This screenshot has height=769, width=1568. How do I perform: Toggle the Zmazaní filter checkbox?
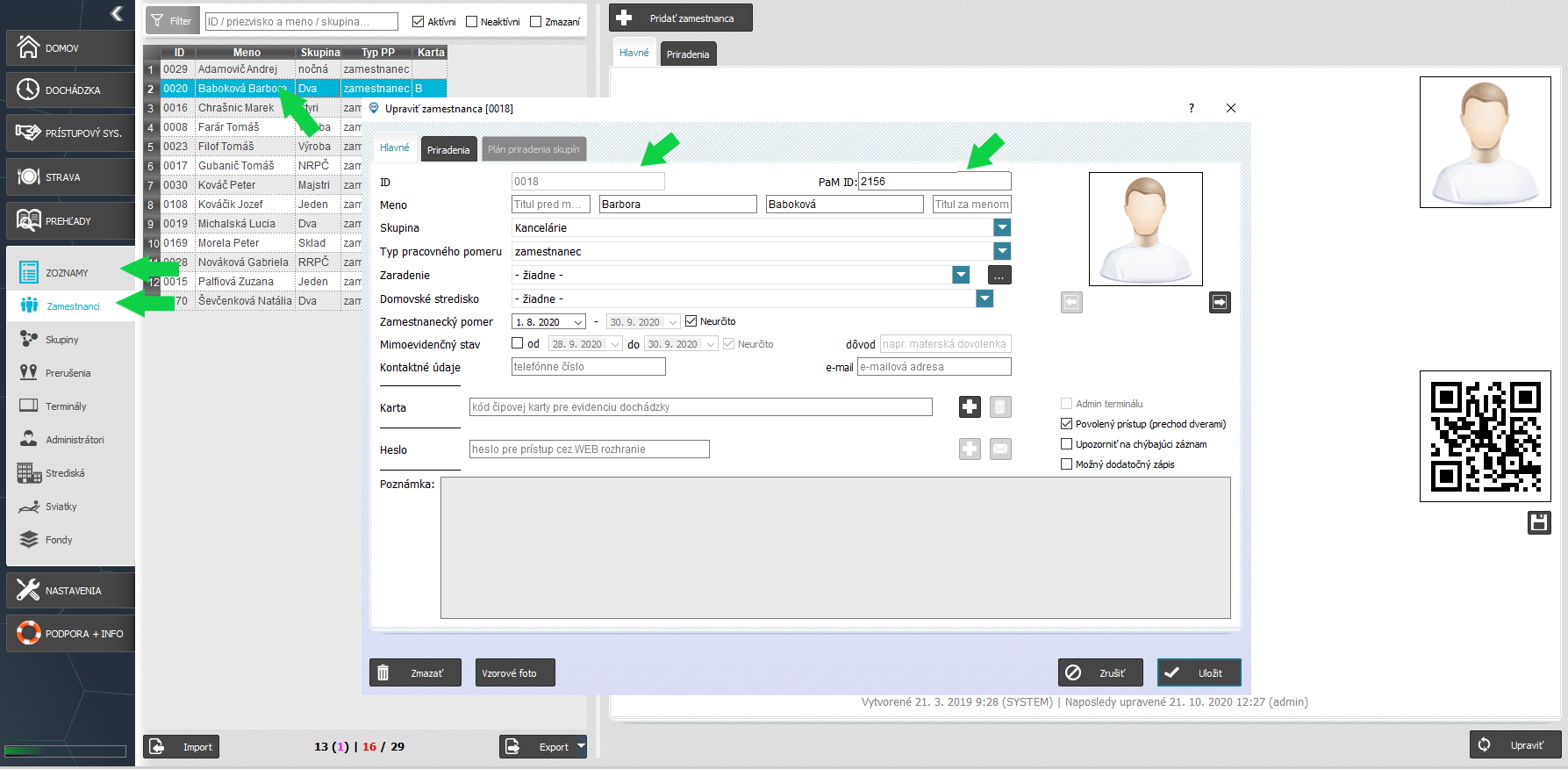point(536,21)
